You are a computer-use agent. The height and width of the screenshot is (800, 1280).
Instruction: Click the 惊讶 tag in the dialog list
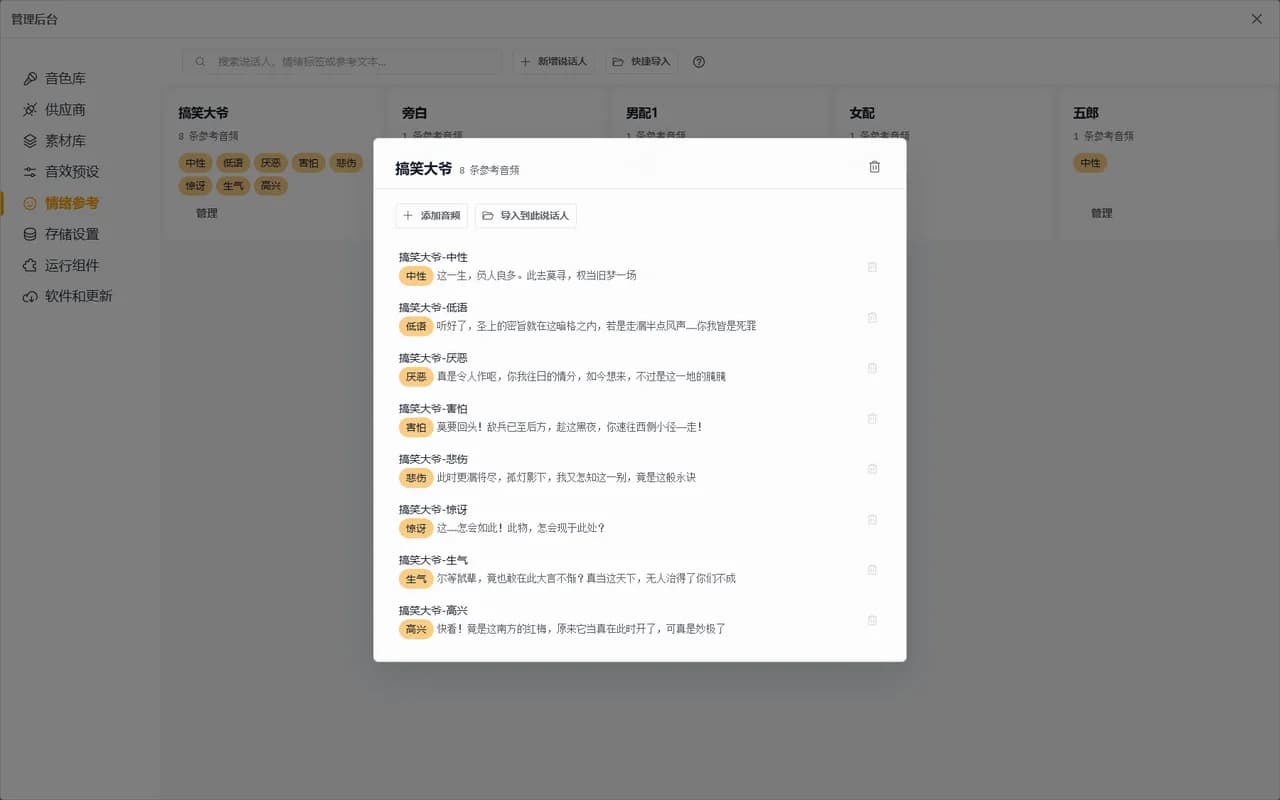click(416, 528)
